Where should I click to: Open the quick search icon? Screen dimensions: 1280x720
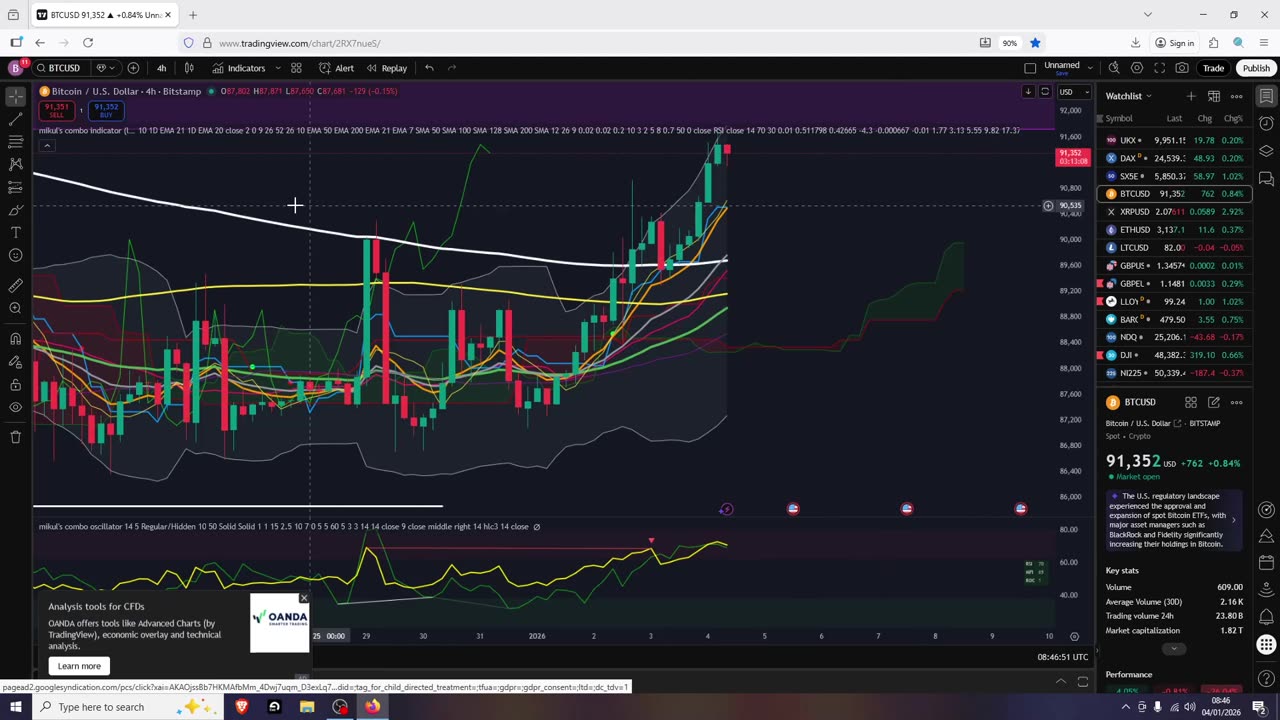click(1114, 68)
